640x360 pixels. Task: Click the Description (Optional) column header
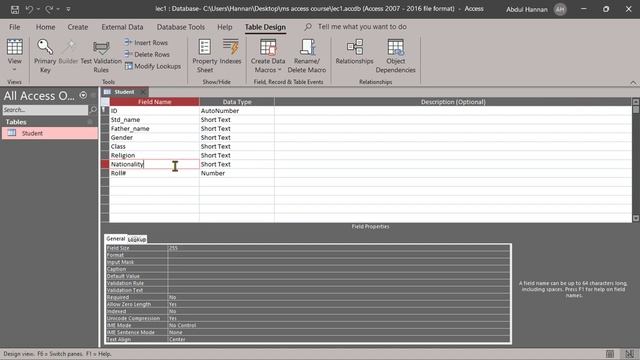coord(453,102)
